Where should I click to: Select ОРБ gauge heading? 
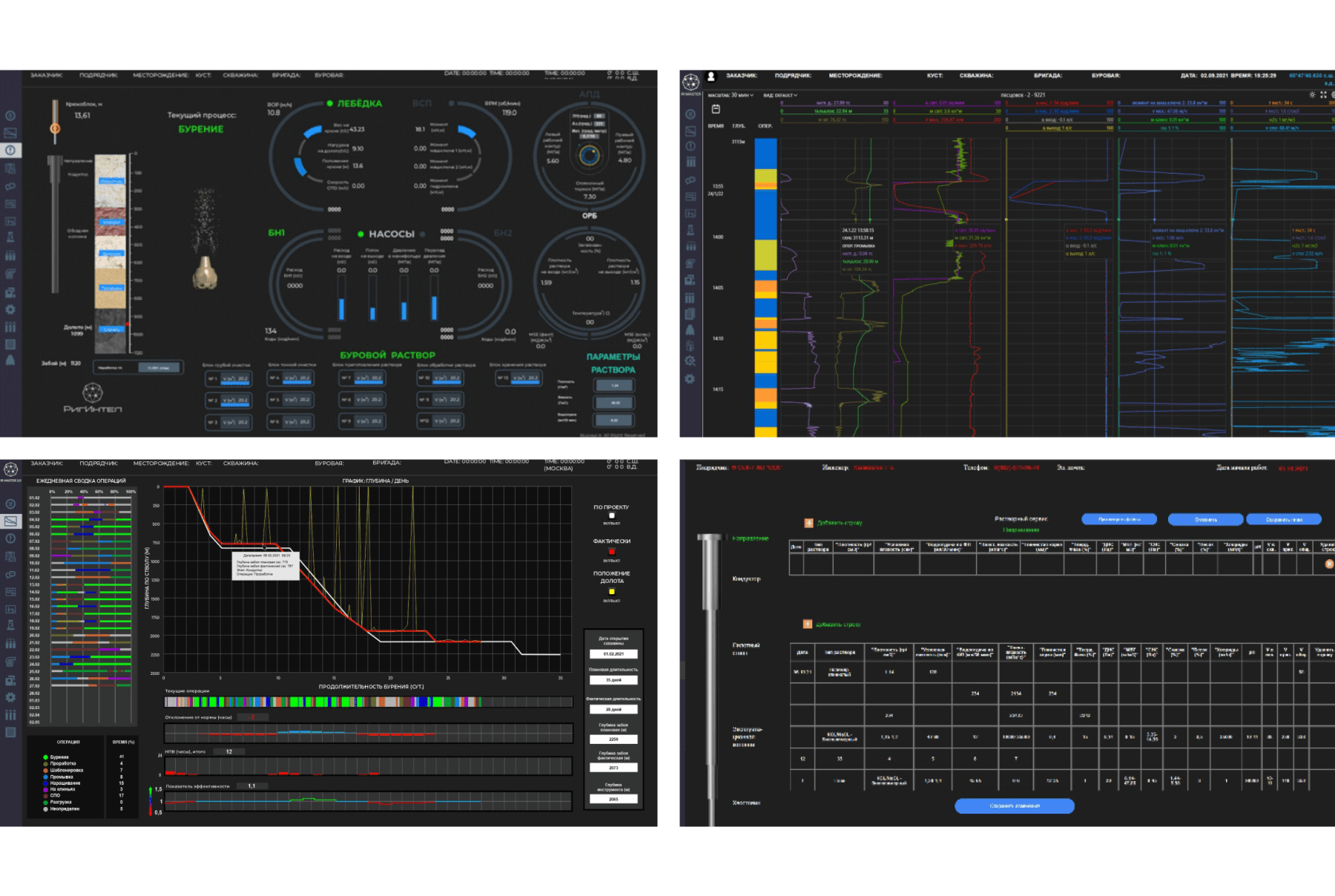tap(589, 216)
